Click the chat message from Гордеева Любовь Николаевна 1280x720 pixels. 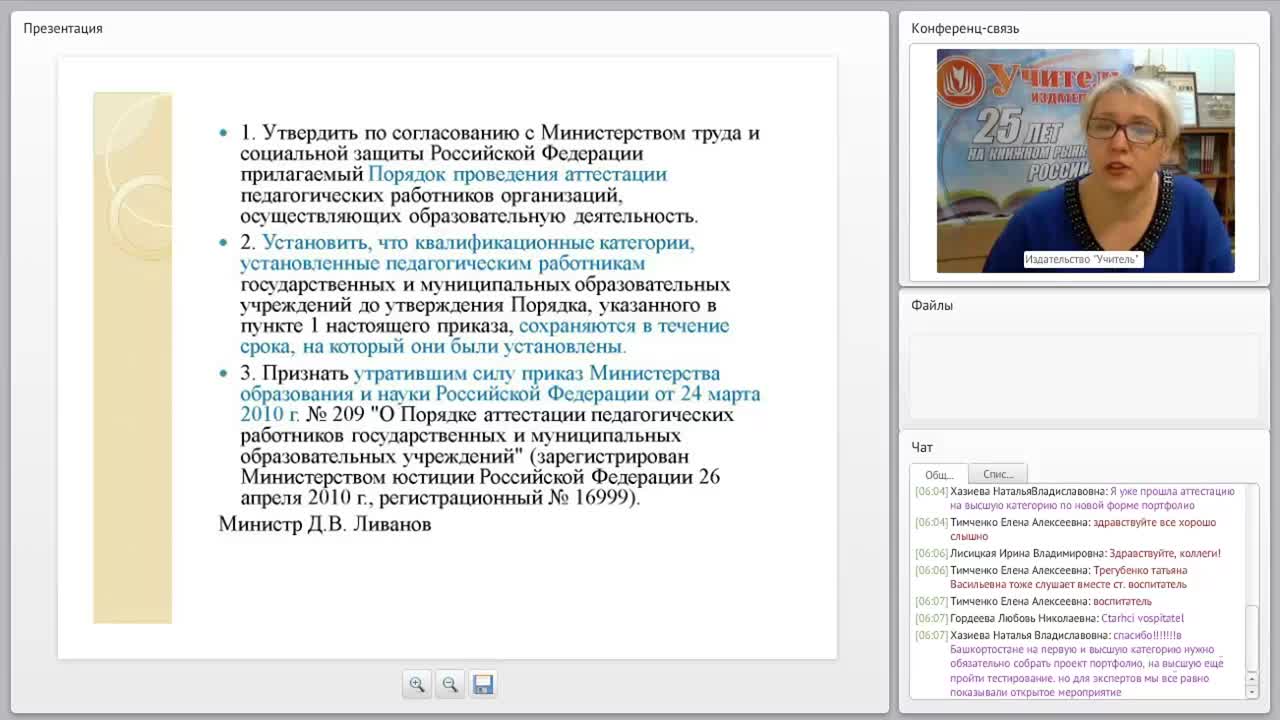tap(1050, 618)
